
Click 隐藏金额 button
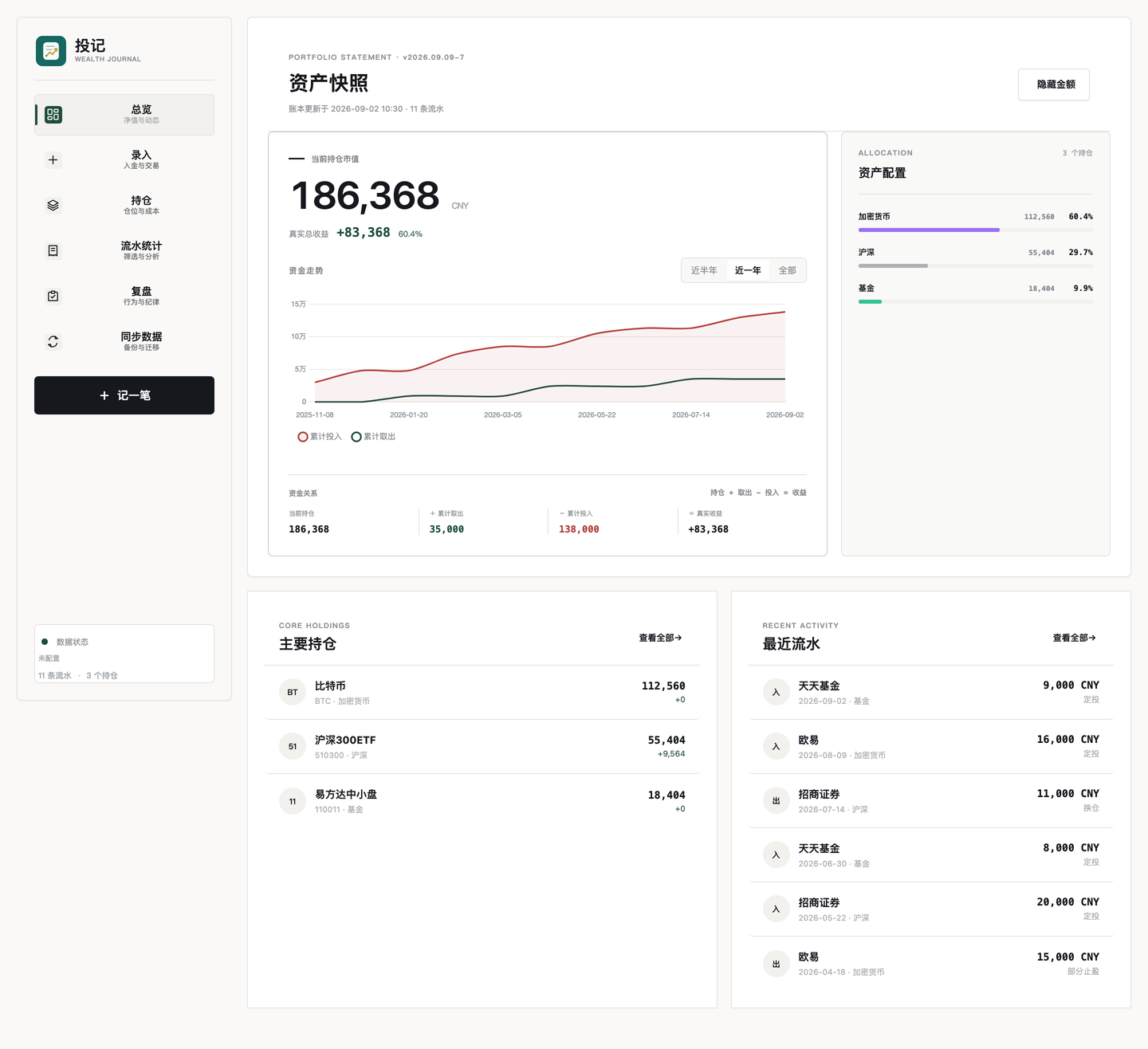(1054, 84)
